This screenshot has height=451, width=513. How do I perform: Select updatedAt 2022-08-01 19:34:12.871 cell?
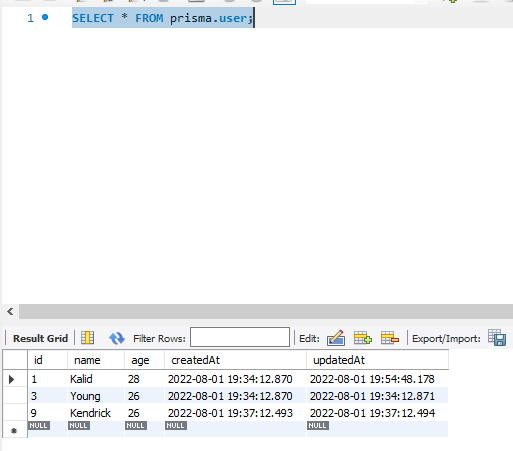377,396
